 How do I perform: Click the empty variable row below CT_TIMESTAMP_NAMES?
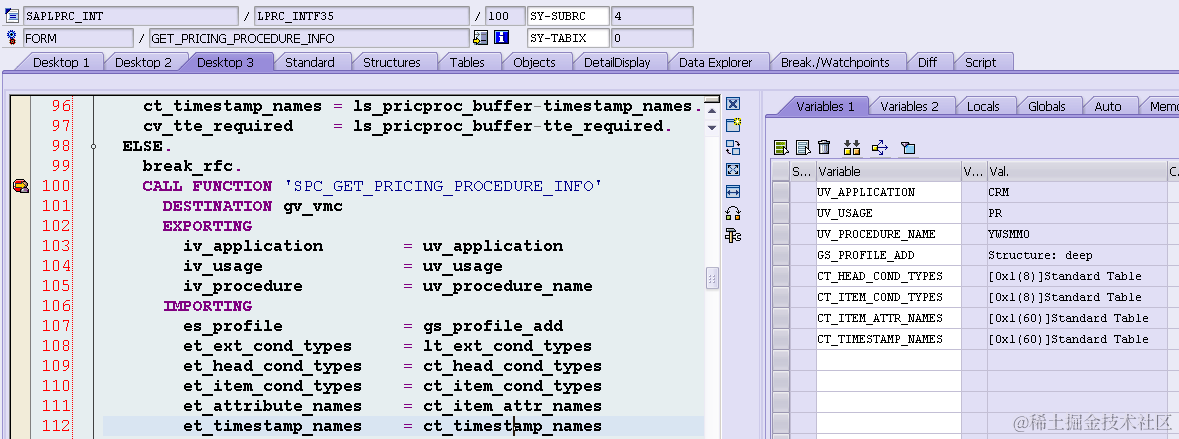click(x=889, y=360)
